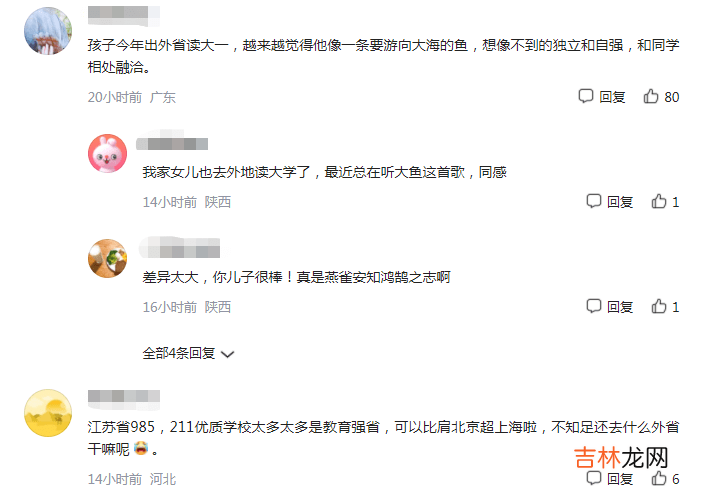Click reply bubble on the 大鱼 song reply
This screenshot has width=709, height=493.
594,201
